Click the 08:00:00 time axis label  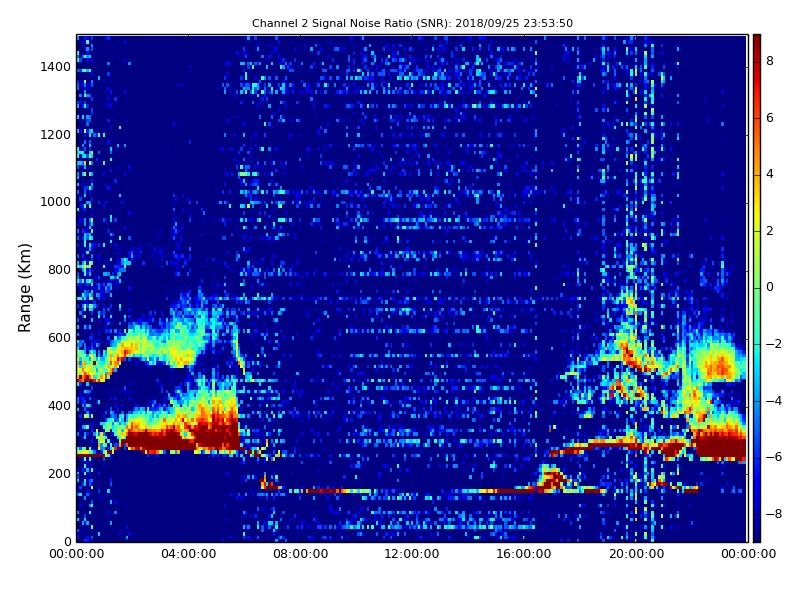tap(301, 554)
